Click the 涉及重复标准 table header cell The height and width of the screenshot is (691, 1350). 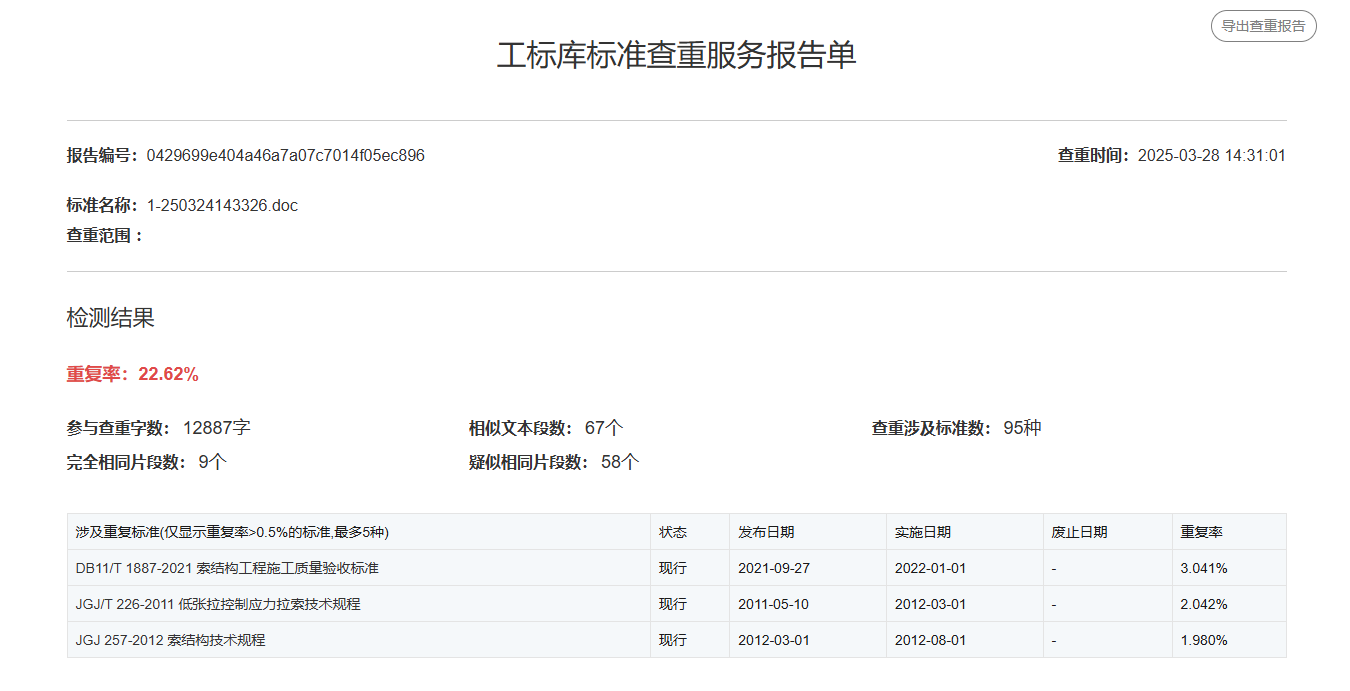[232, 532]
